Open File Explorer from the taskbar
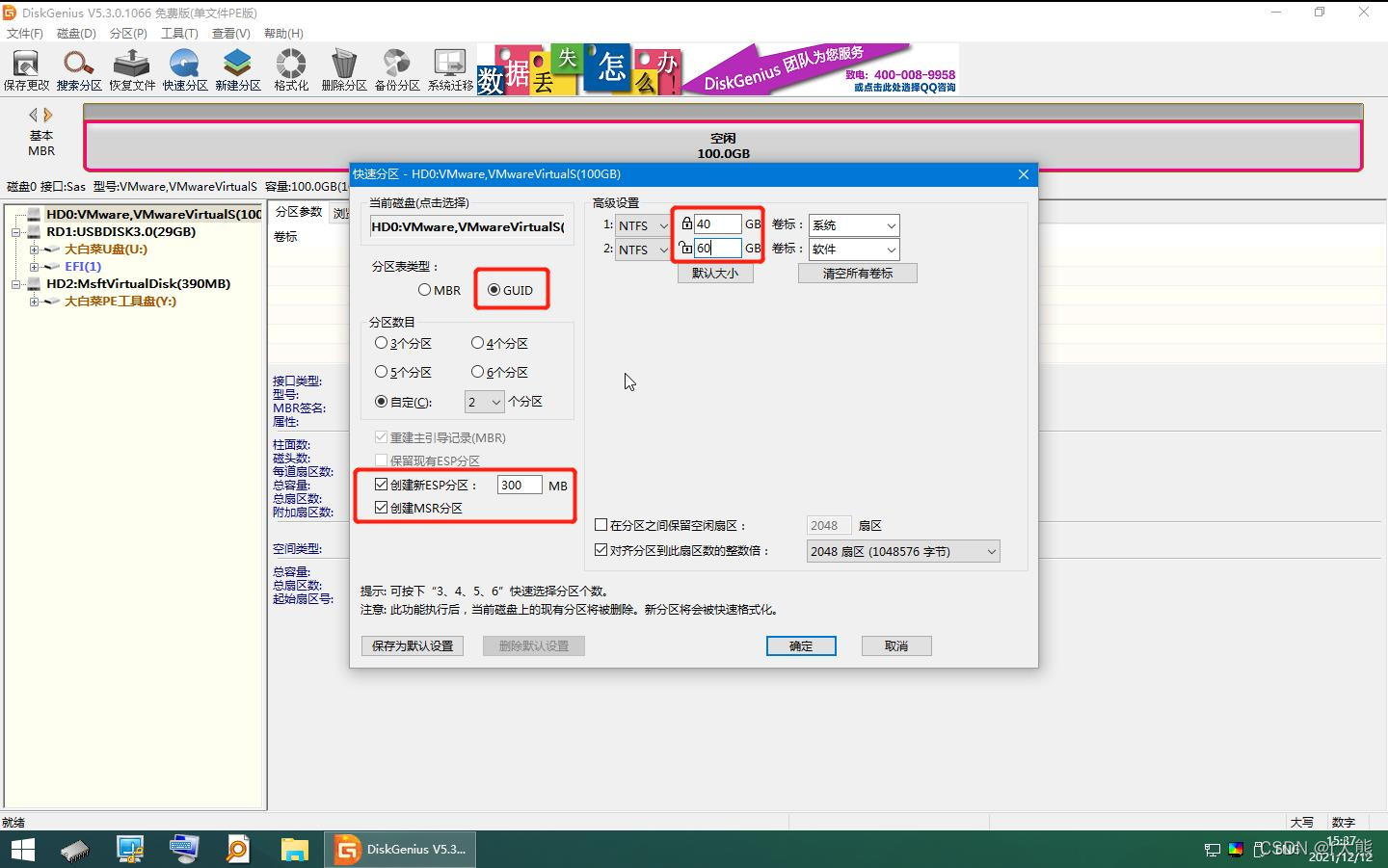 pos(294,850)
